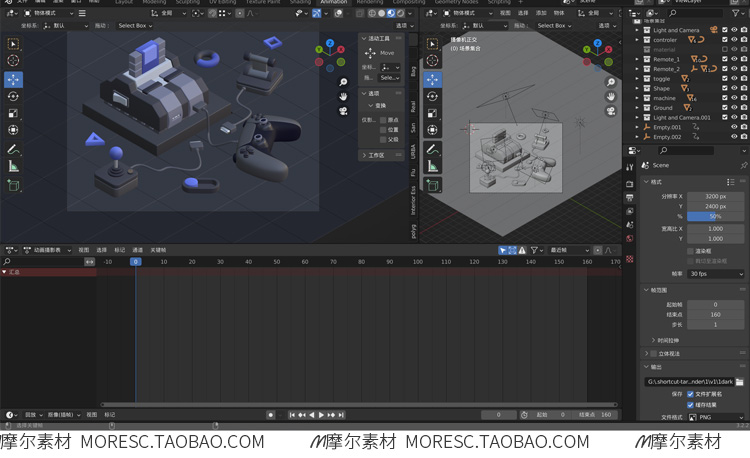Screen dimensions: 750x458
Task: Choose the 3D Cursor tool in left viewport
Action: pos(13,60)
